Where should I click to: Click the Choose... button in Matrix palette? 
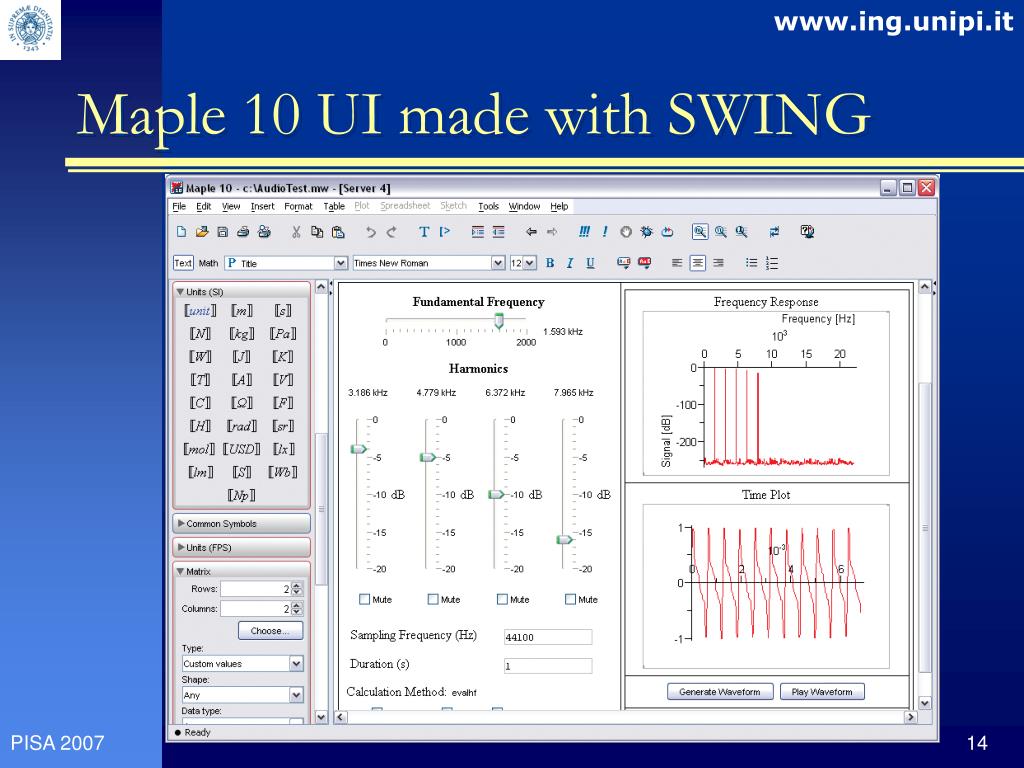tap(270, 631)
